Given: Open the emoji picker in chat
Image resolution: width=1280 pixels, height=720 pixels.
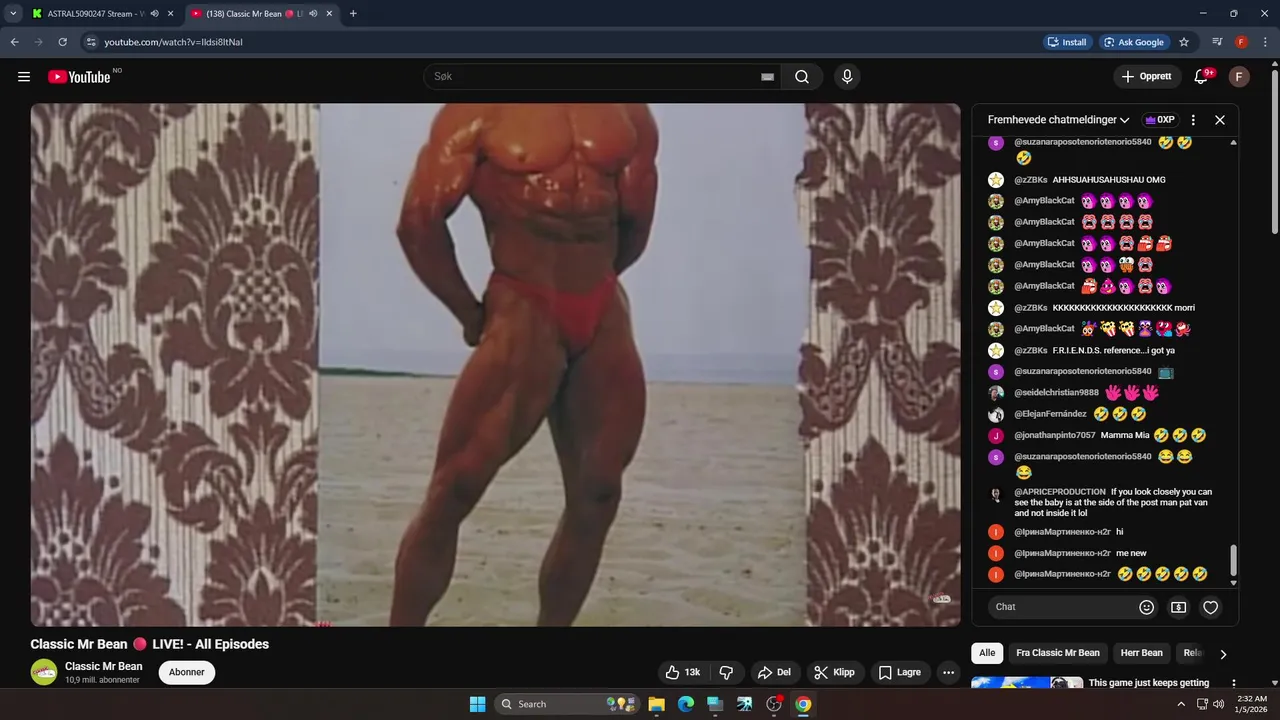Looking at the screenshot, I should click(x=1147, y=607).
